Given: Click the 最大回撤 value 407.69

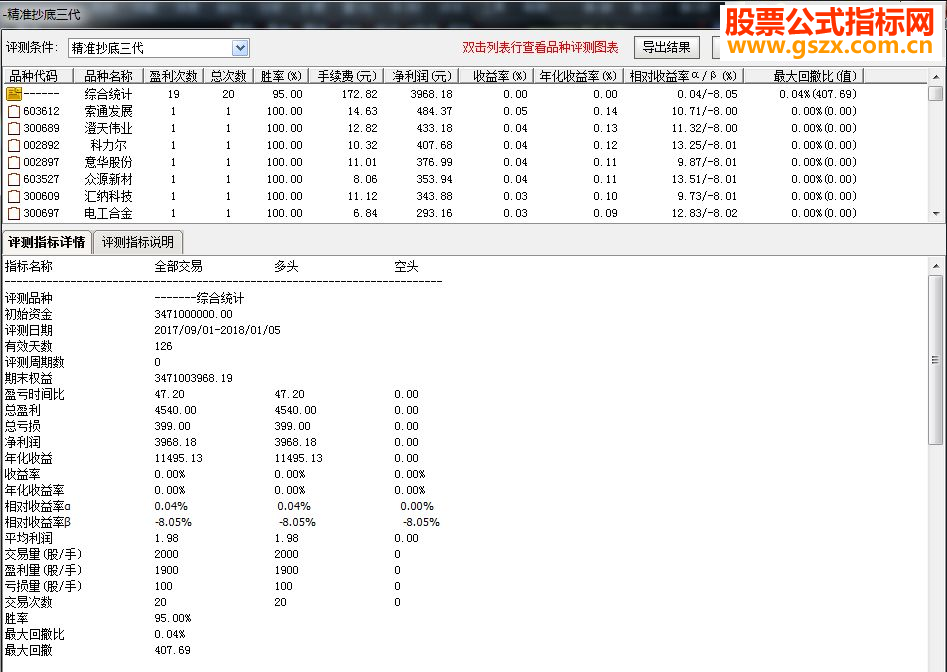Looking at the screenshot, I should coord(172,650).
